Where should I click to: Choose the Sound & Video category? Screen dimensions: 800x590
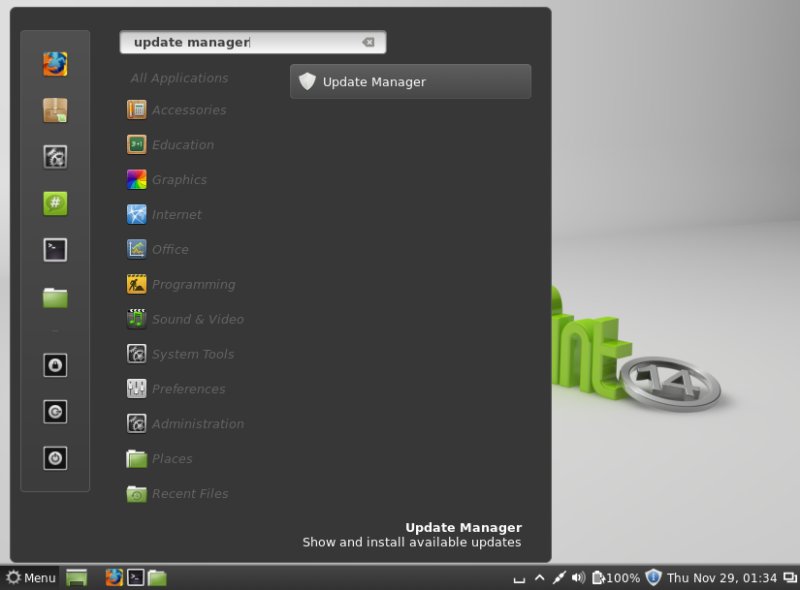[197, 319]
